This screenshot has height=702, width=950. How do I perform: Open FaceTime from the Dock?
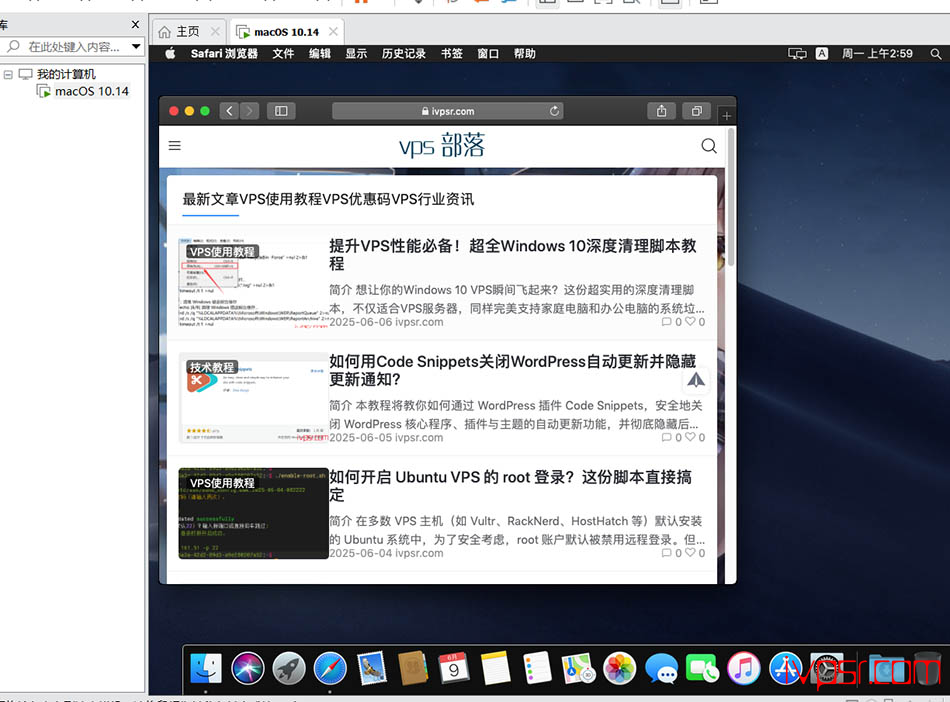(702, 669)
